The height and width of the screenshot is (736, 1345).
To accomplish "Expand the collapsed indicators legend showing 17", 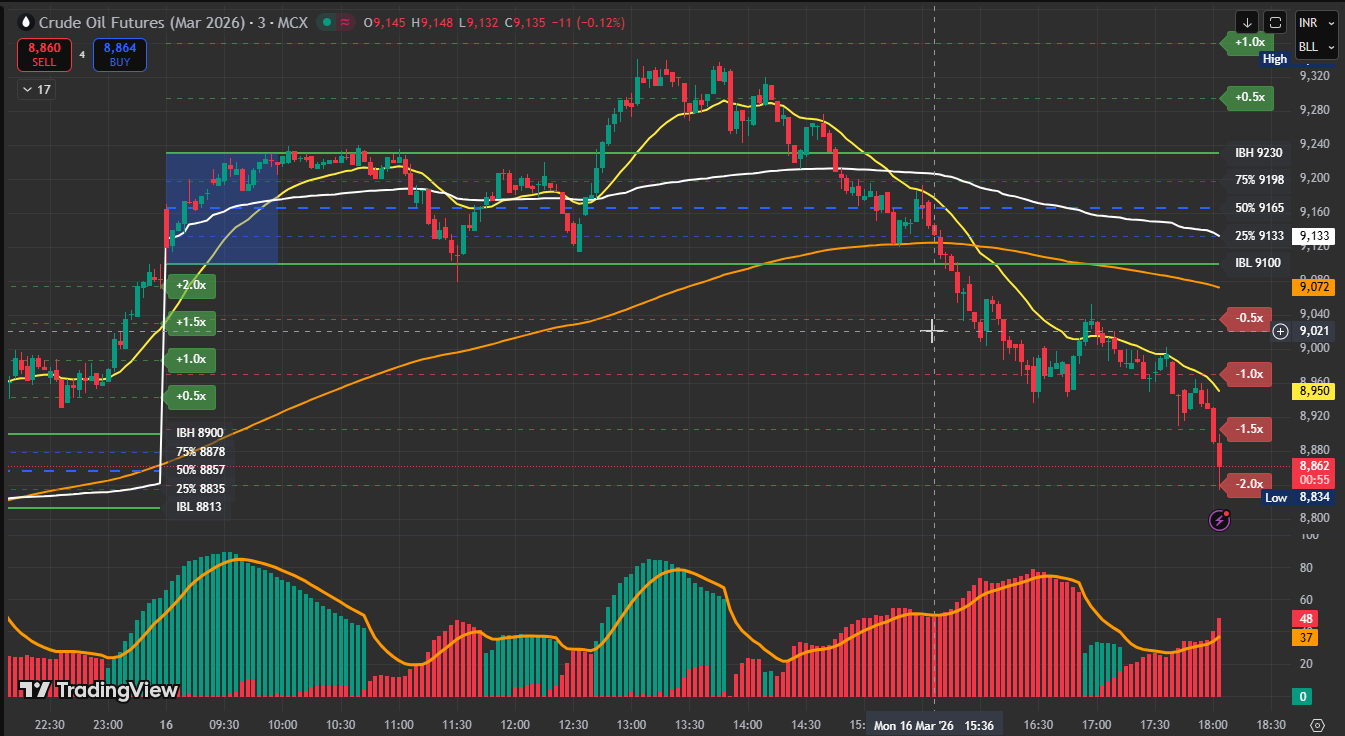I will click(x=36, y=90).
